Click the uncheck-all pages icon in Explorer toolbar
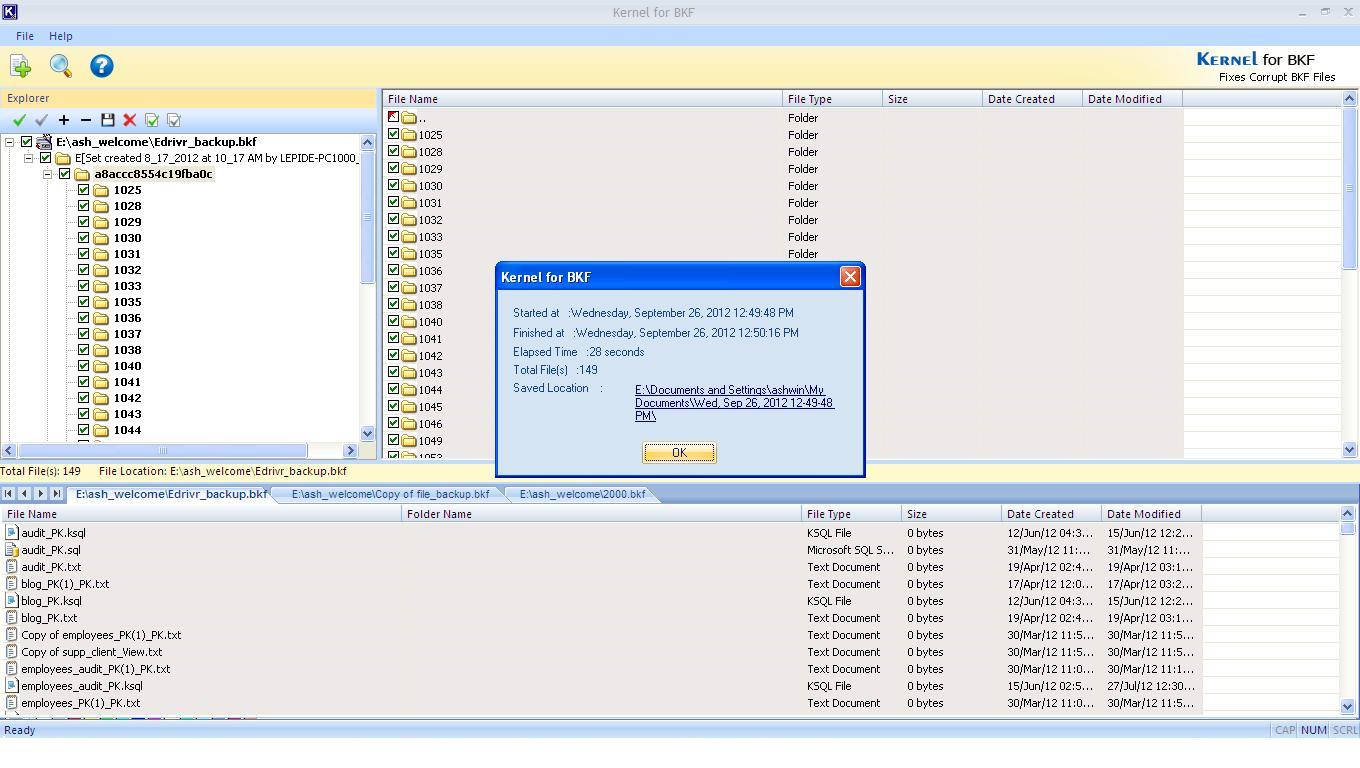Screen dimensions: 1360x768 (x=173, y=120)
